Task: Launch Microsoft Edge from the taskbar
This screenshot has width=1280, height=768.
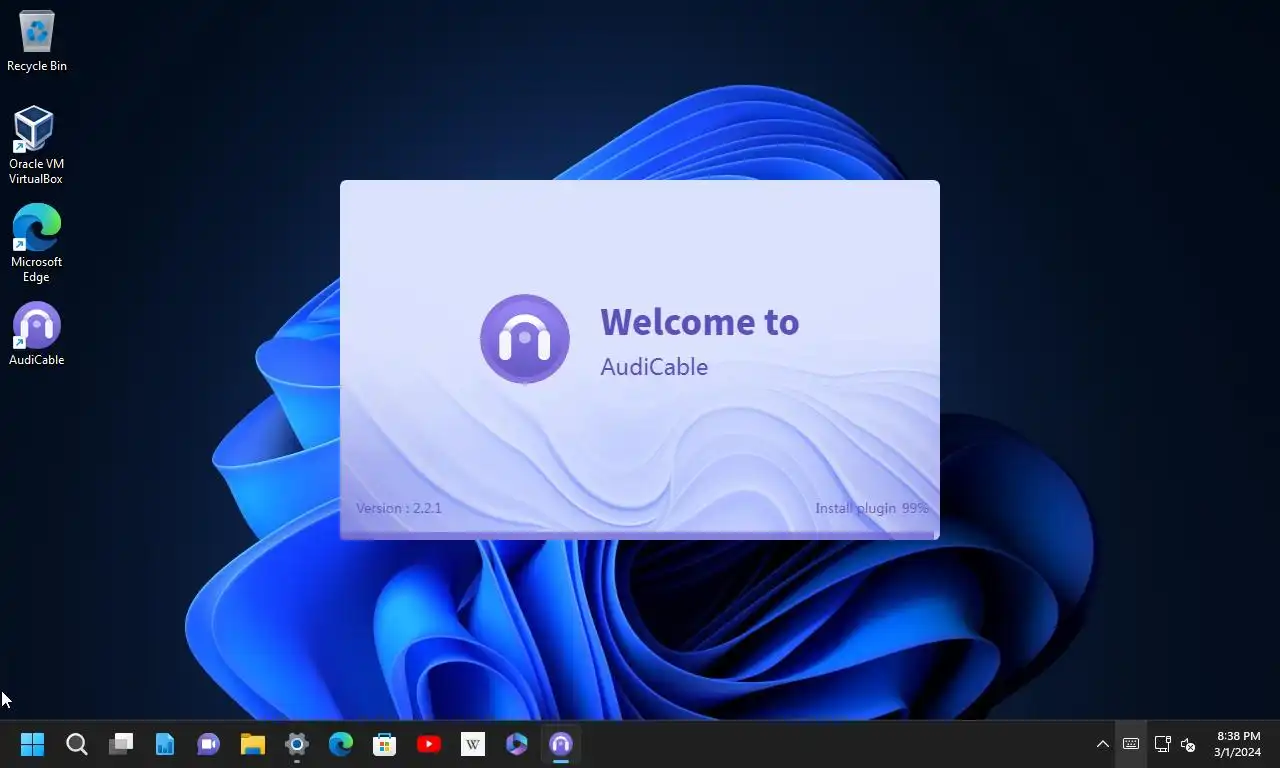Action: 341,744
